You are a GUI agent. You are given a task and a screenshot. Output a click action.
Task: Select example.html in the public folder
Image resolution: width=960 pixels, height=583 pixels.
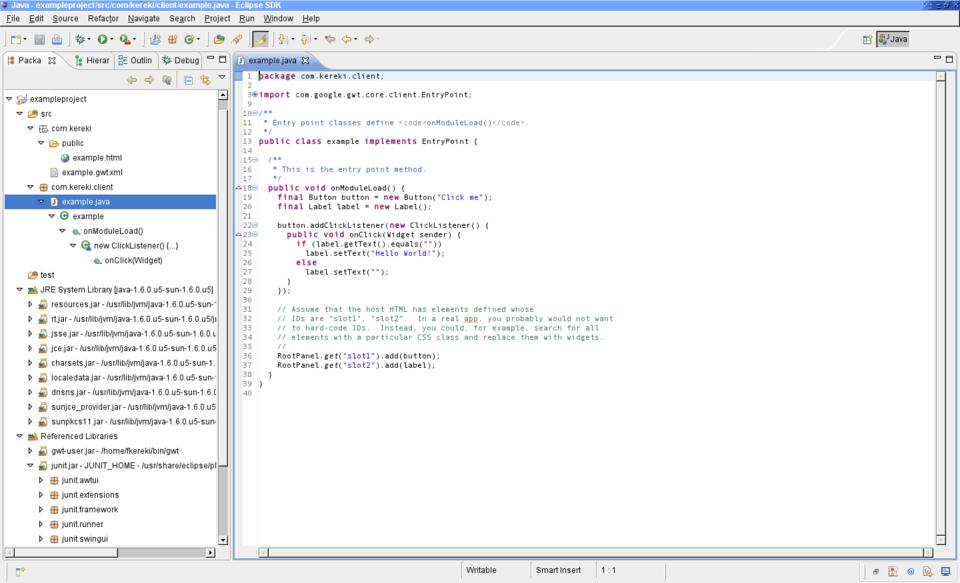[96, 158]
